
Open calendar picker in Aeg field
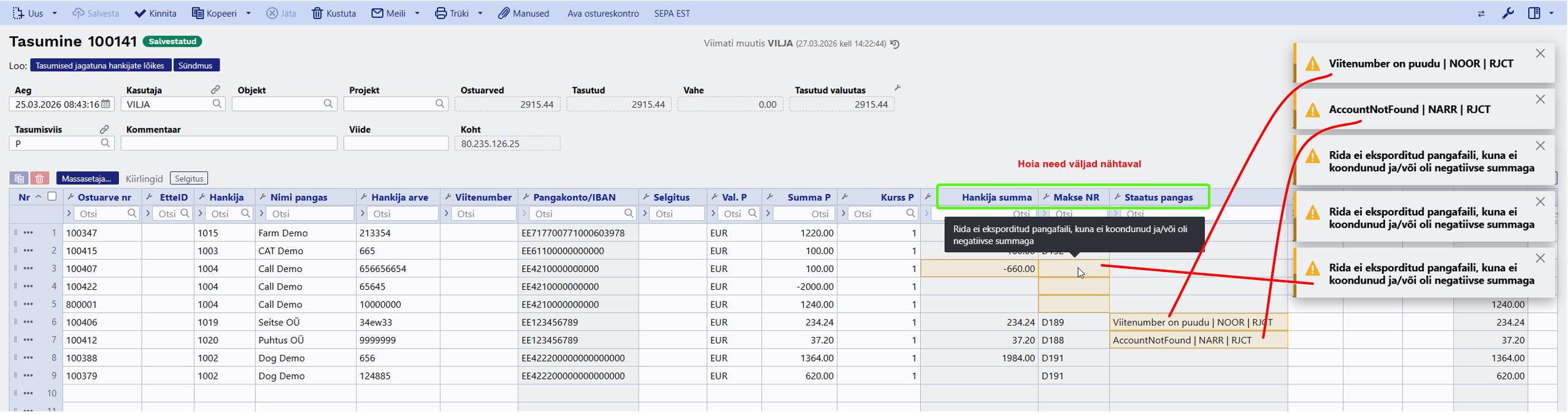click(106, 104)
